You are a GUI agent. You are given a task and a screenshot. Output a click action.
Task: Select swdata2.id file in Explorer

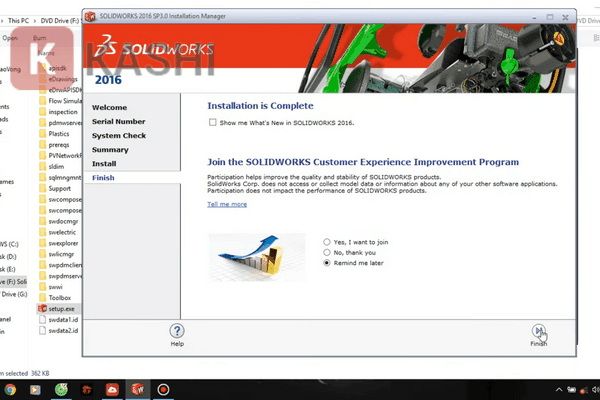tap(59, 330)
